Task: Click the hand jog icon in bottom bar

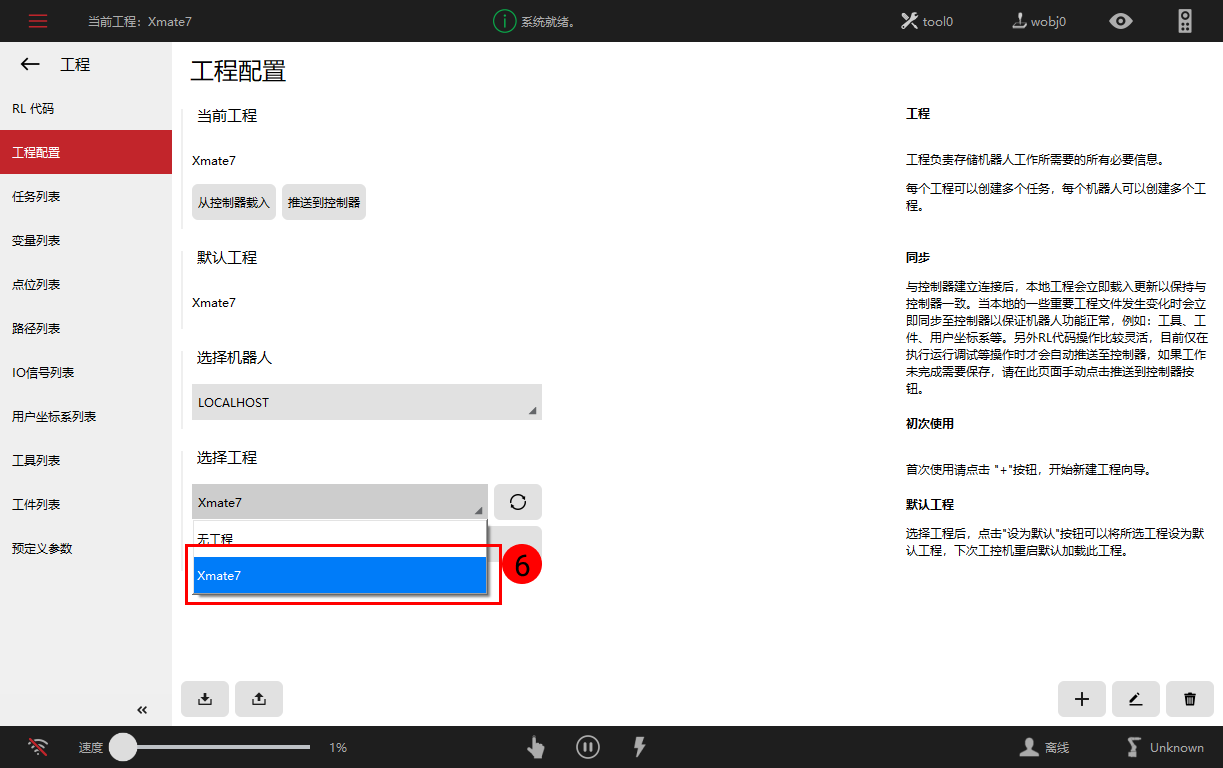Action: click(x=535, y=747)
